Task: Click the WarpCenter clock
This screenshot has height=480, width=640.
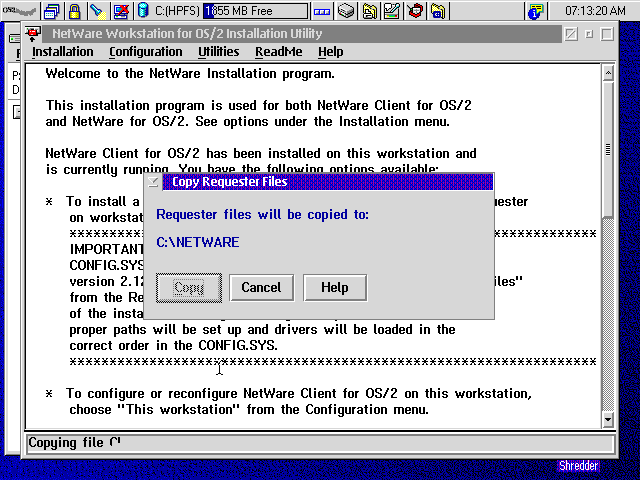Action: (595, 11)
